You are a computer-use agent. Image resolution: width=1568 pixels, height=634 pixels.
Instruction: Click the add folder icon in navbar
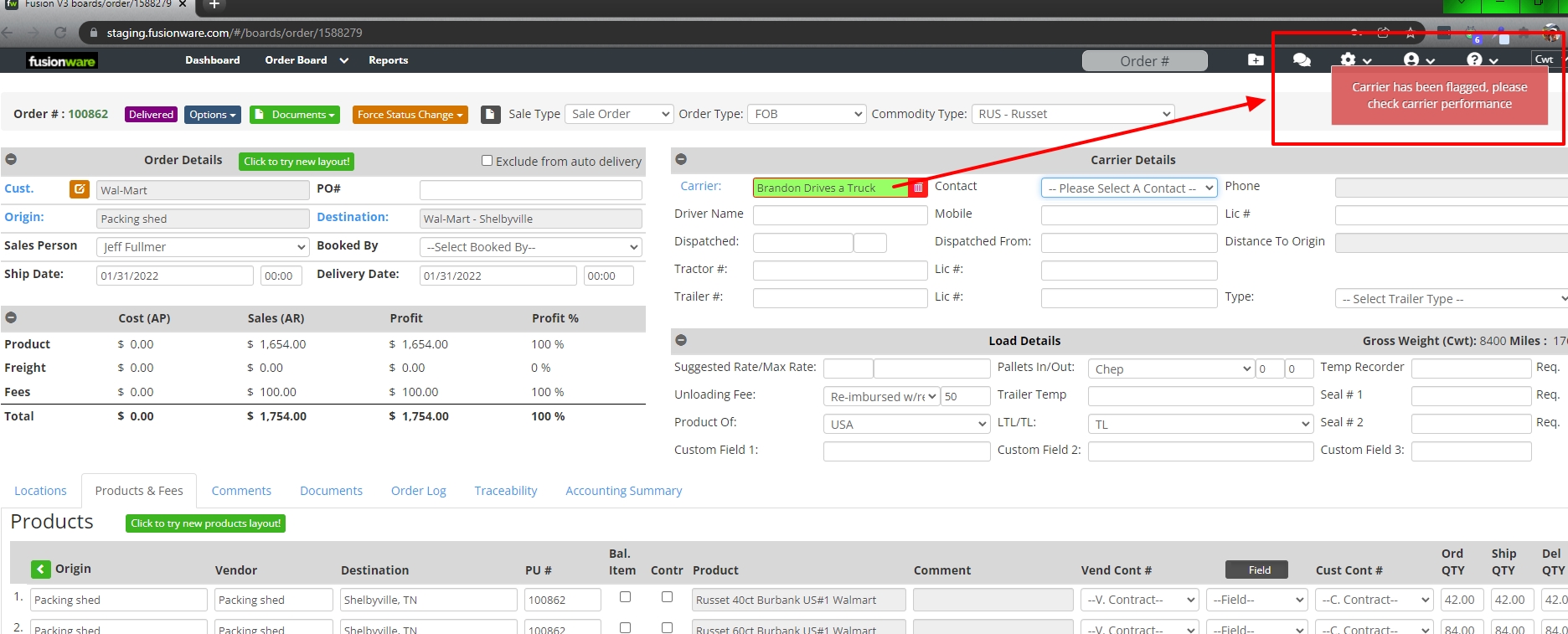[1255, 60]
